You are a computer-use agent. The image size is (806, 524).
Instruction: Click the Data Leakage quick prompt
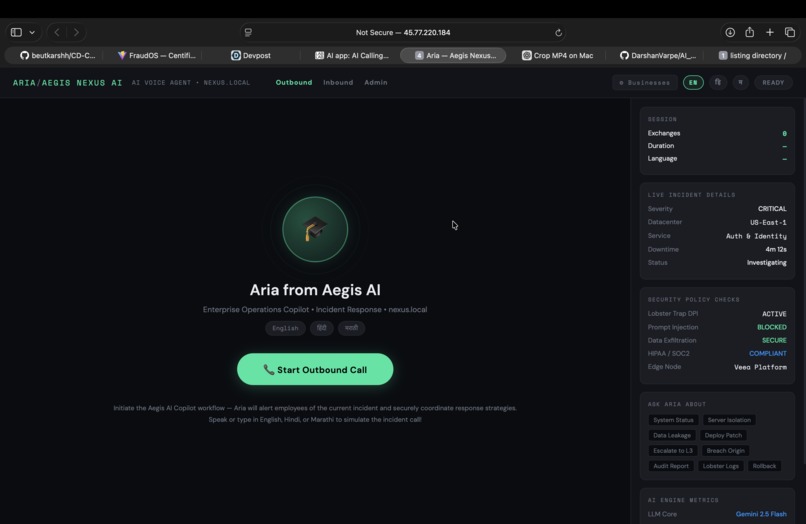pos(672,436)
